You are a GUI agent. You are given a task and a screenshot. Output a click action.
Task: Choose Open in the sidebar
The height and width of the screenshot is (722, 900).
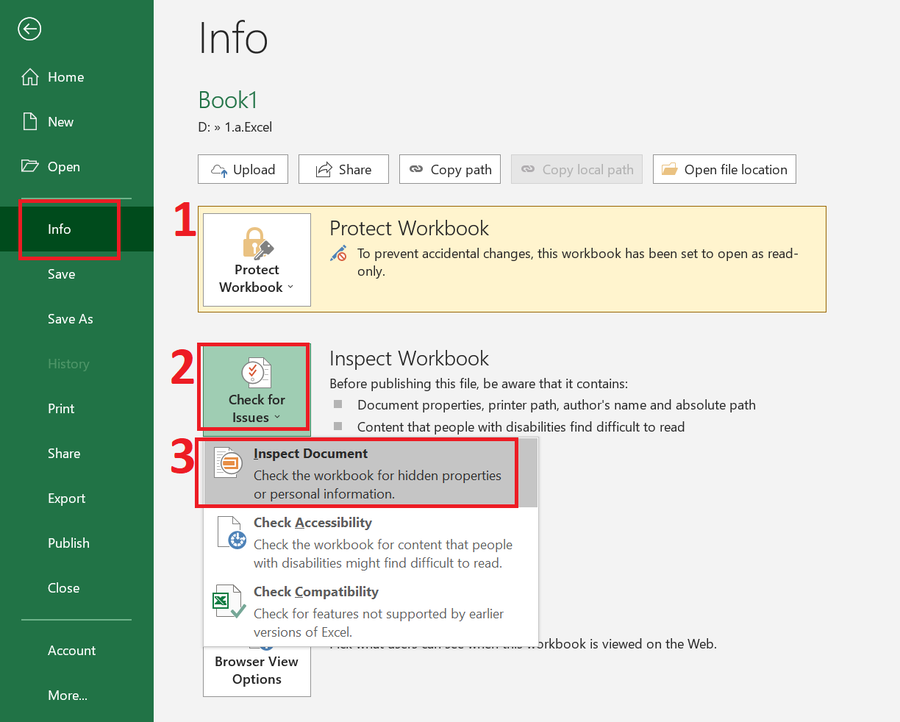[77, 166]
